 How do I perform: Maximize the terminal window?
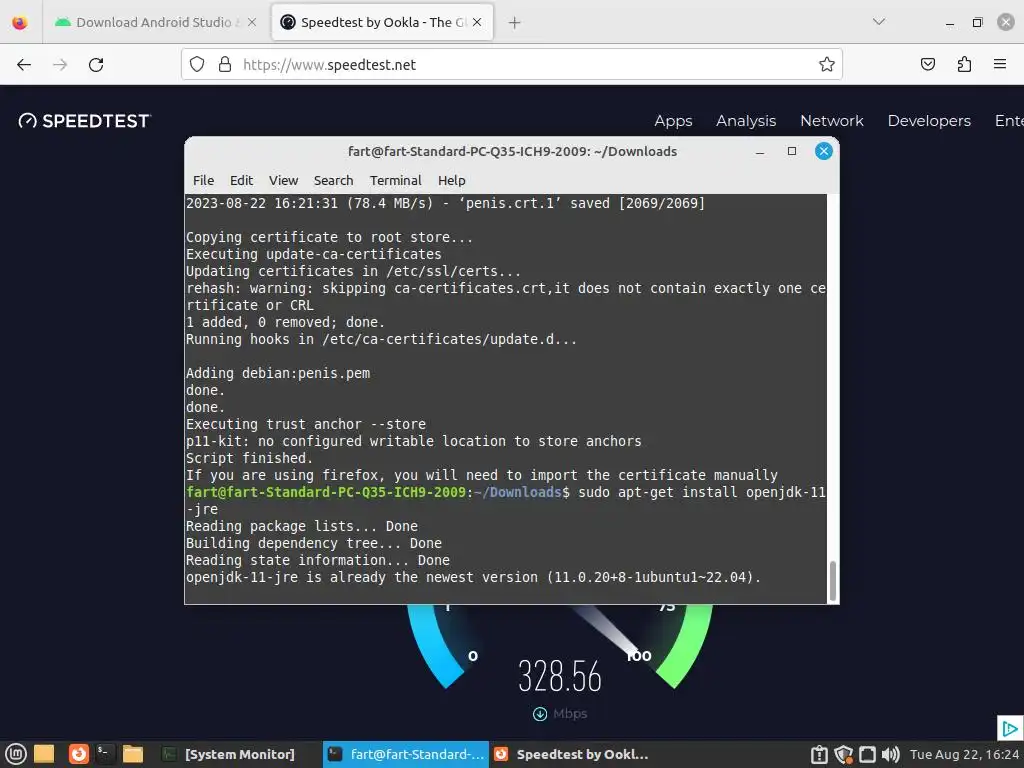(792, 152)
